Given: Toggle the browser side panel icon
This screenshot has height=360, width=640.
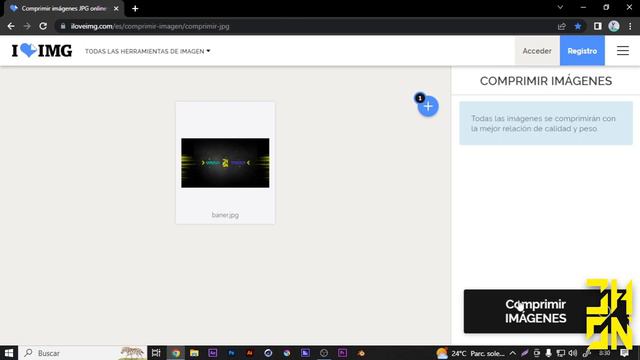Looking at the screenshot, I should 598,26.
